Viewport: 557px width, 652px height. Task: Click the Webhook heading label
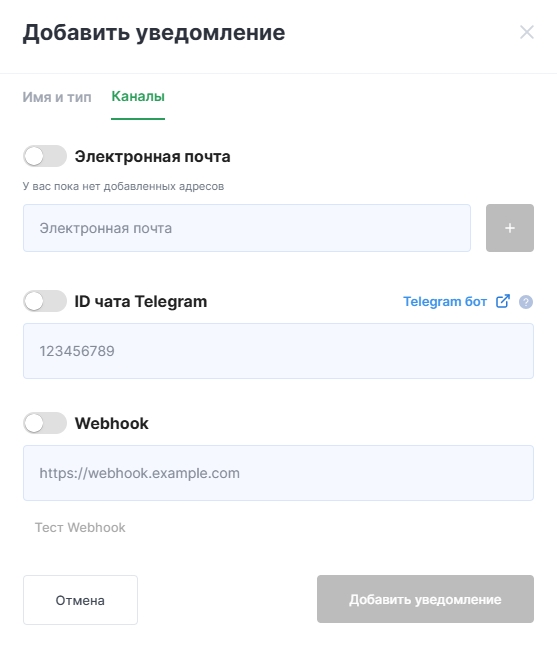(112, 423)
